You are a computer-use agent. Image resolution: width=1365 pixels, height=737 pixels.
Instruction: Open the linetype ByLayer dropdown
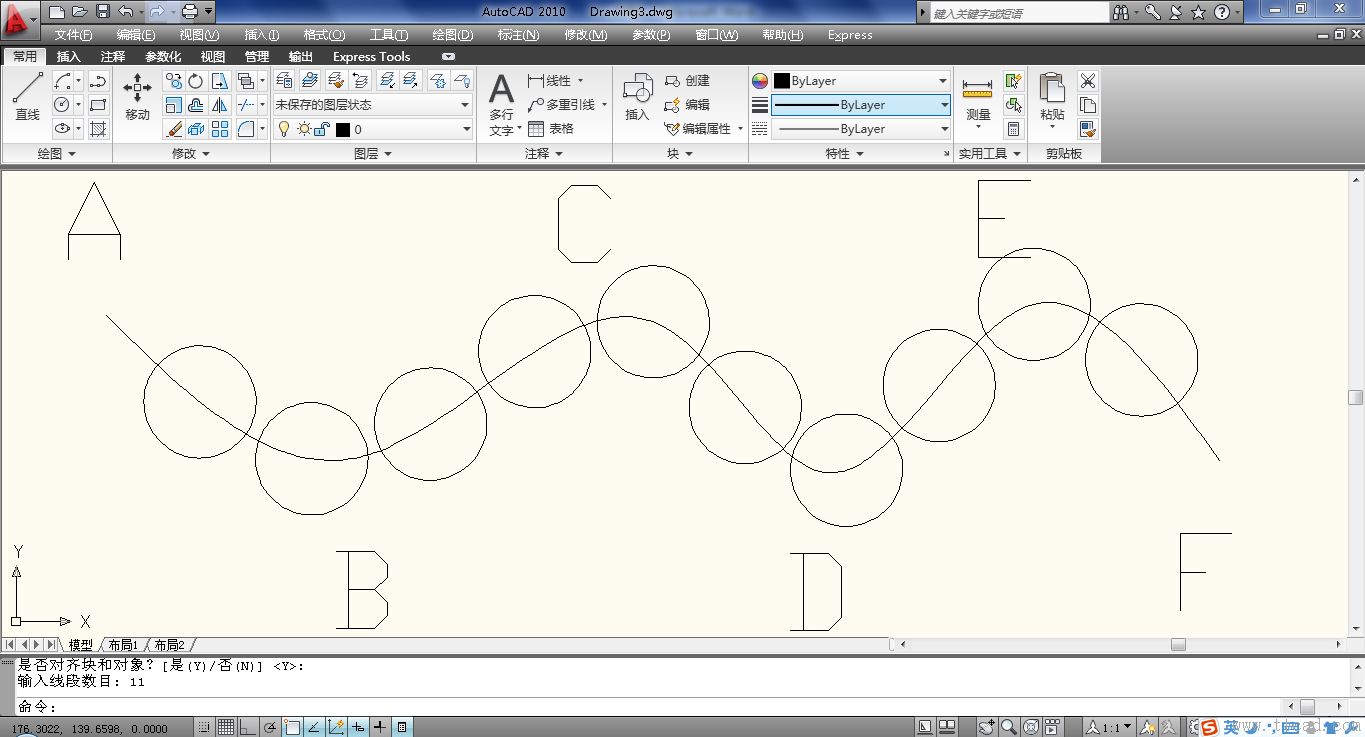pos(860,128)
